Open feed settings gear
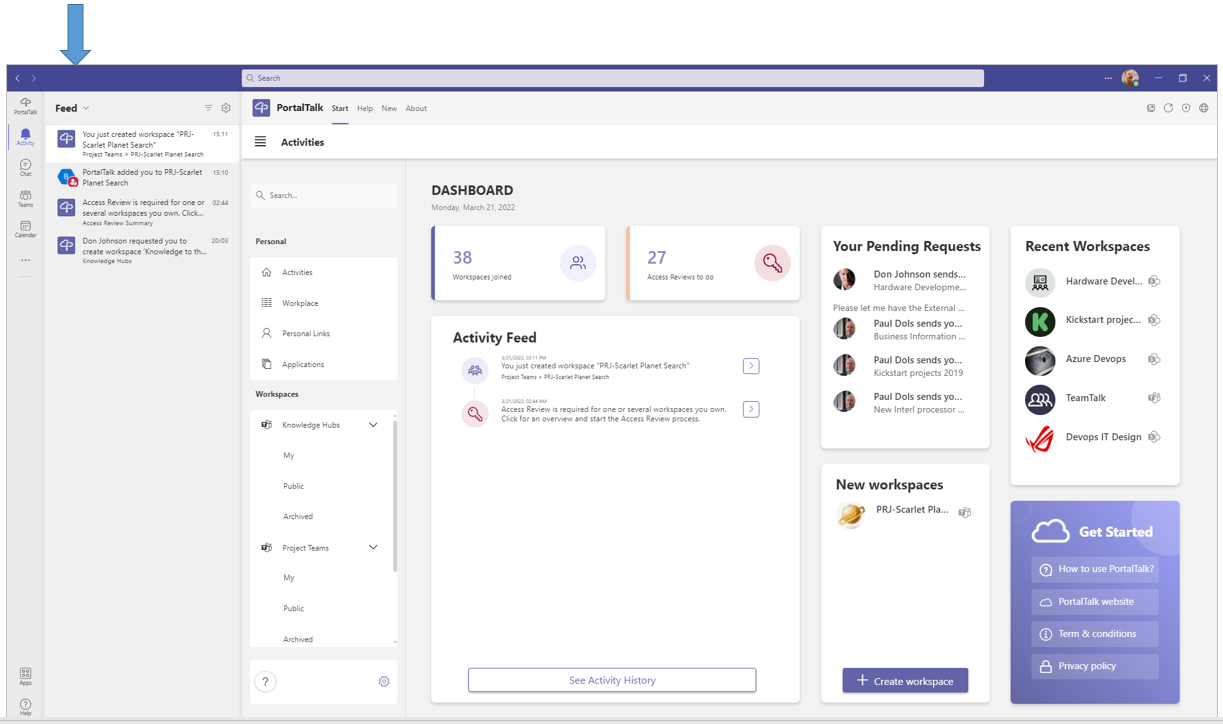The image size is (1223, 724). [x=226, y=108]
